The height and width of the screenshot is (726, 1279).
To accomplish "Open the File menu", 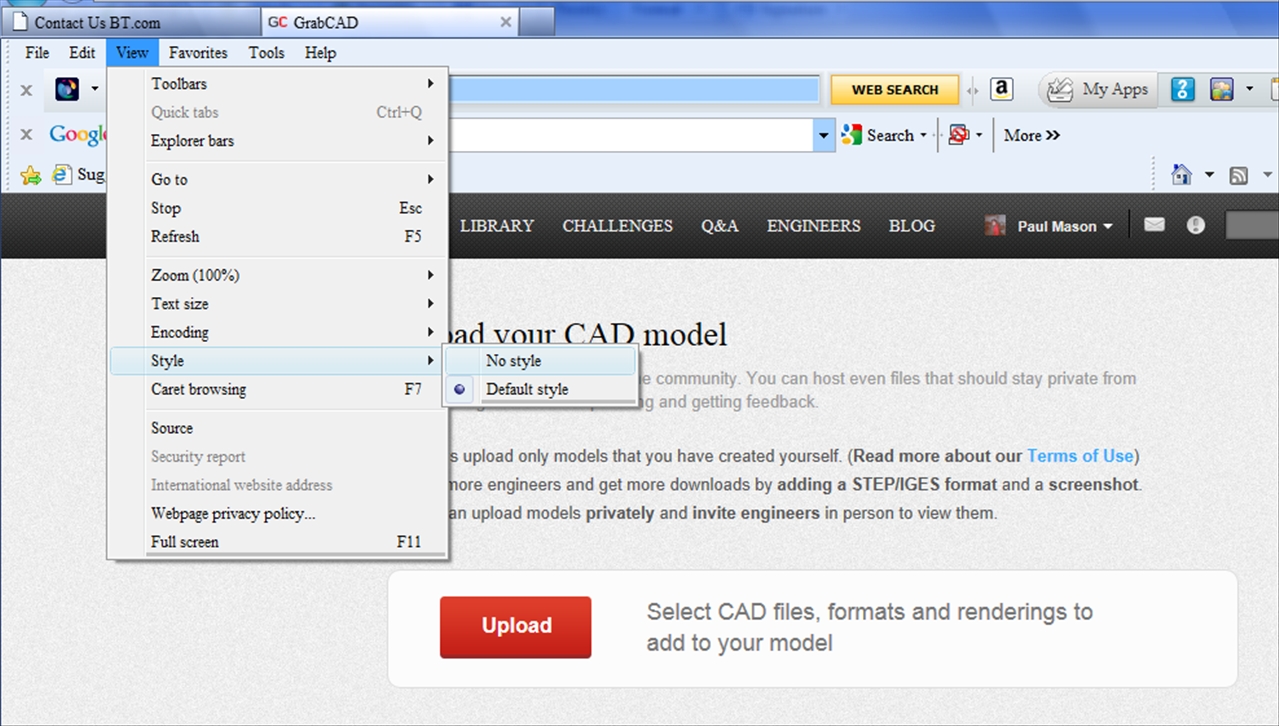I will 37,53.
